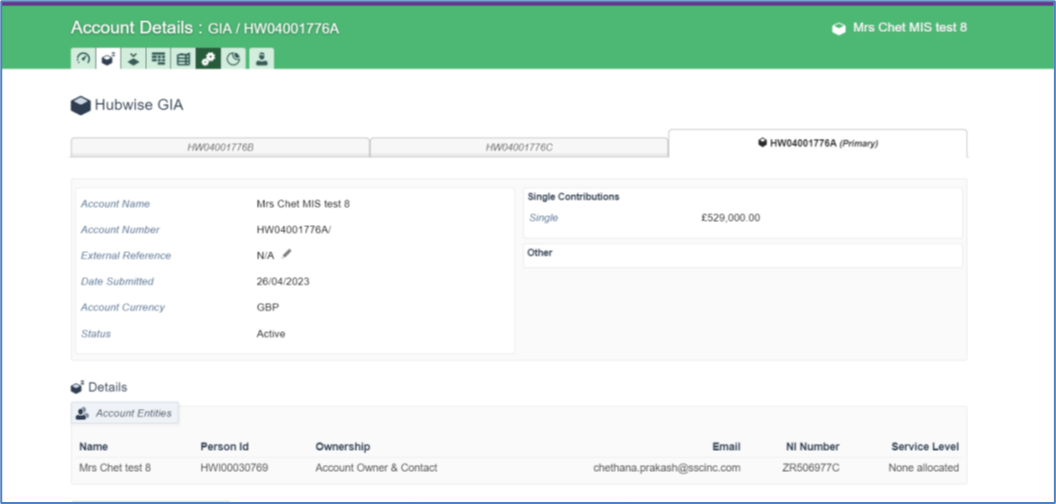Open the table grid icon tab
This screenshot has width=1056, height=504.
tap(158, 59)
